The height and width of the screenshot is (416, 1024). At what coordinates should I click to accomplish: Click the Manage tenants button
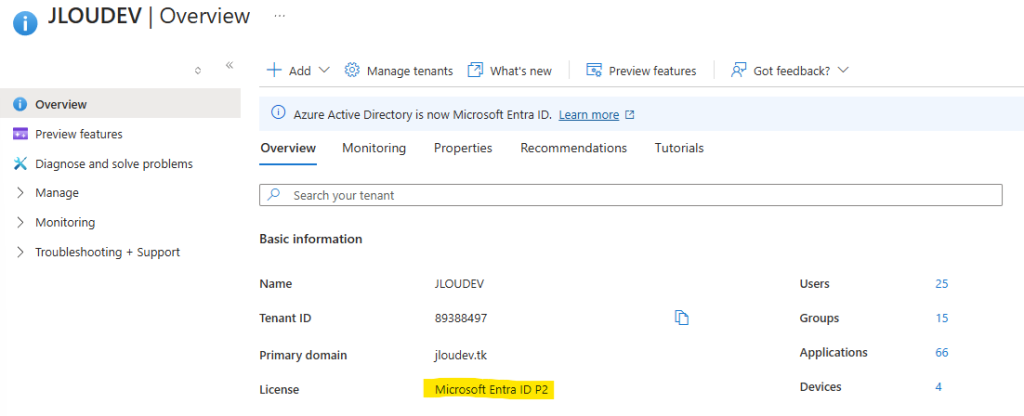(x=398, y=71)
